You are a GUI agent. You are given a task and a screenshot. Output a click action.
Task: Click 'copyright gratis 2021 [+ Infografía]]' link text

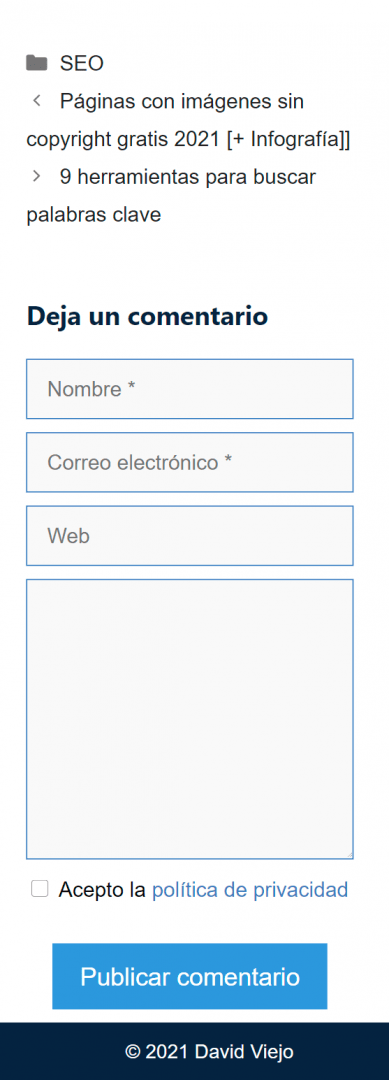click(x=189, y=140)
